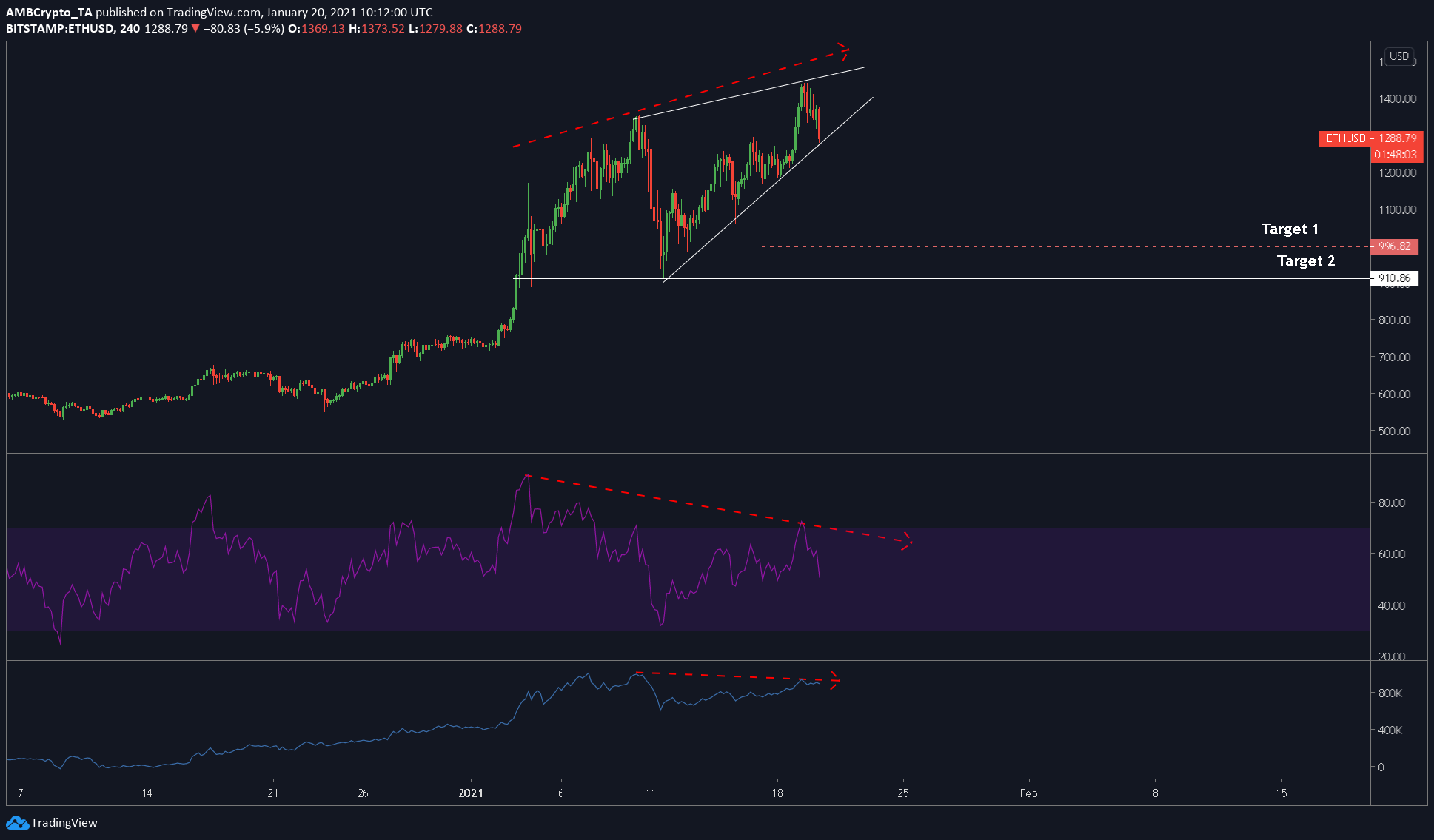Click the 800K volume axis label

pos(1390,693)
